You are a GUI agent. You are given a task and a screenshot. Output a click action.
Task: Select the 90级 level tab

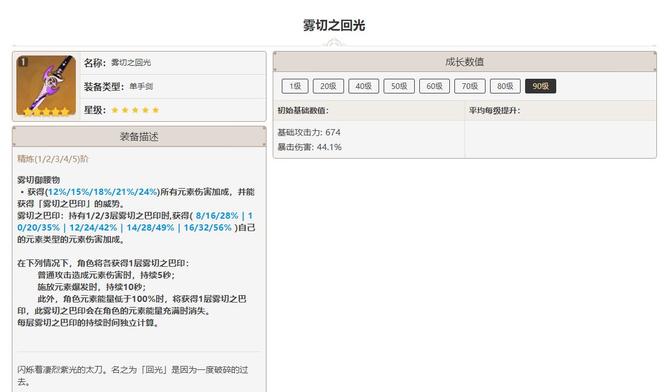540,86
